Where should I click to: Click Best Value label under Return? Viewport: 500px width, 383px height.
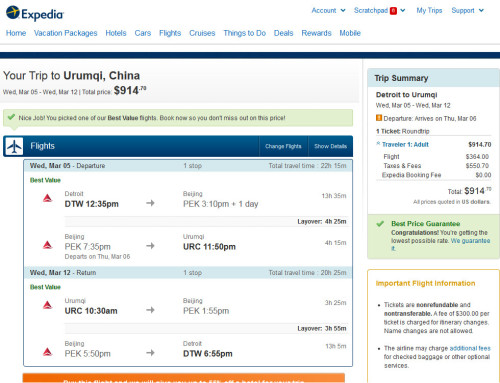click(x=45, y=287)
